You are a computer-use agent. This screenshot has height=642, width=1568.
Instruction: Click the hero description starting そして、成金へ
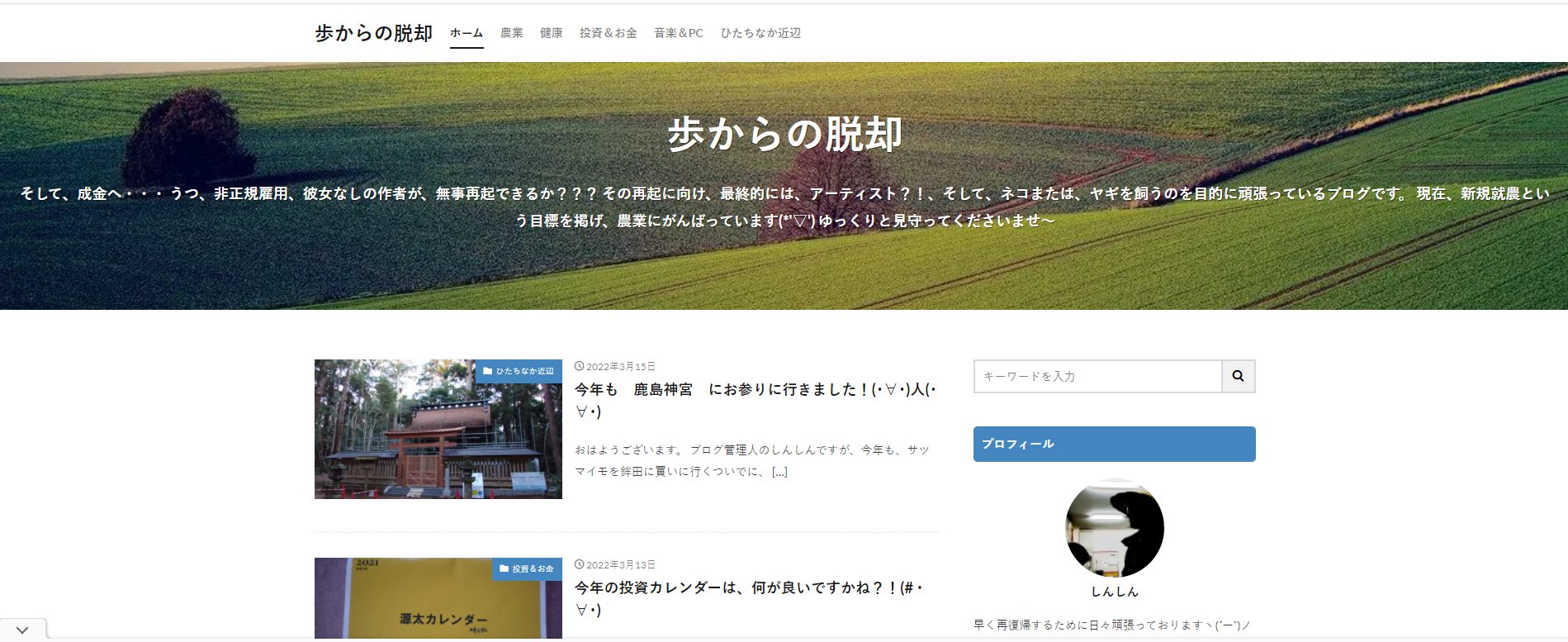point(784,207)
